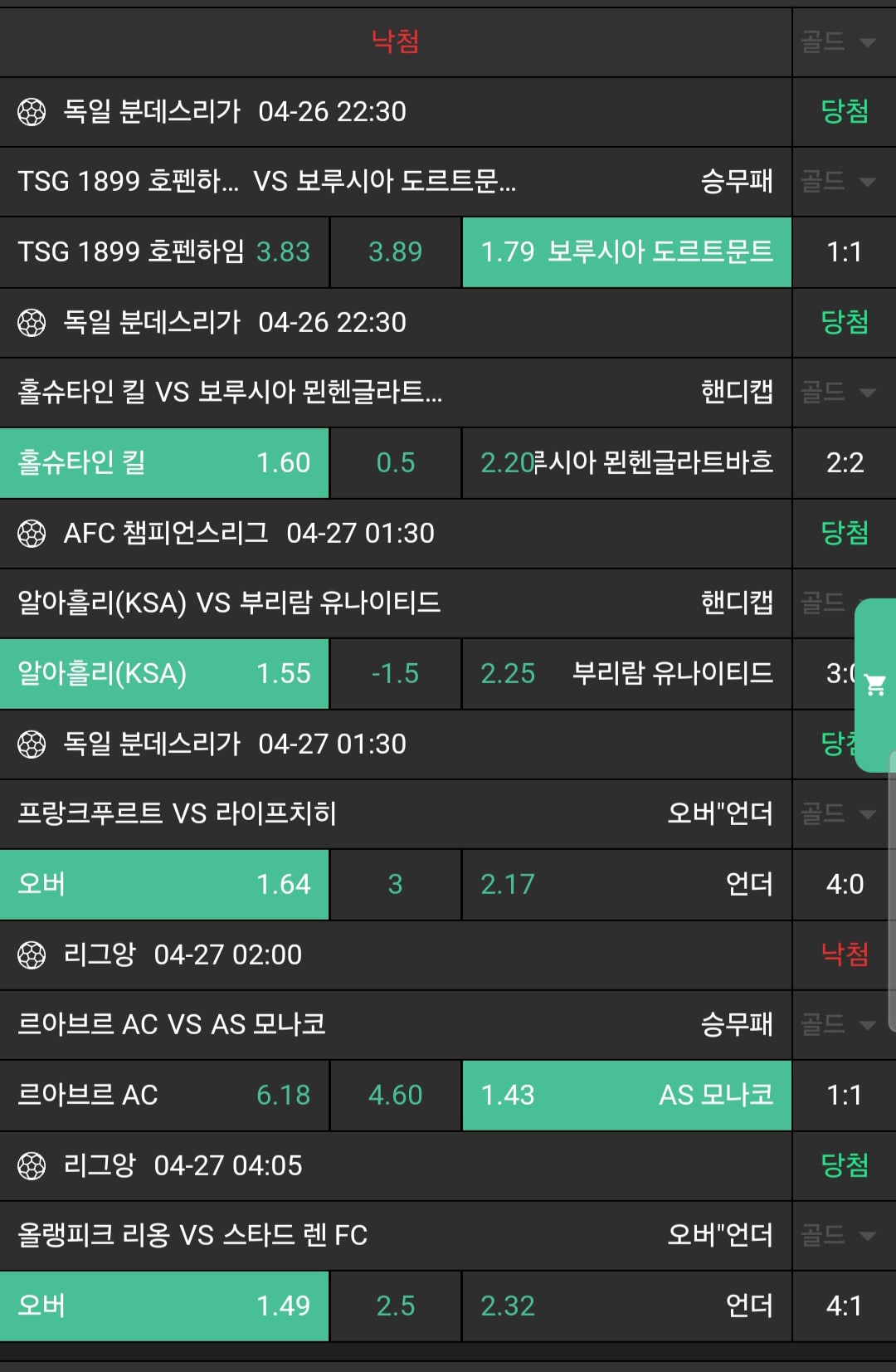Select the red 낙첨 label at the top
The height and width of the screenshot is (1372, 896).
395,42
